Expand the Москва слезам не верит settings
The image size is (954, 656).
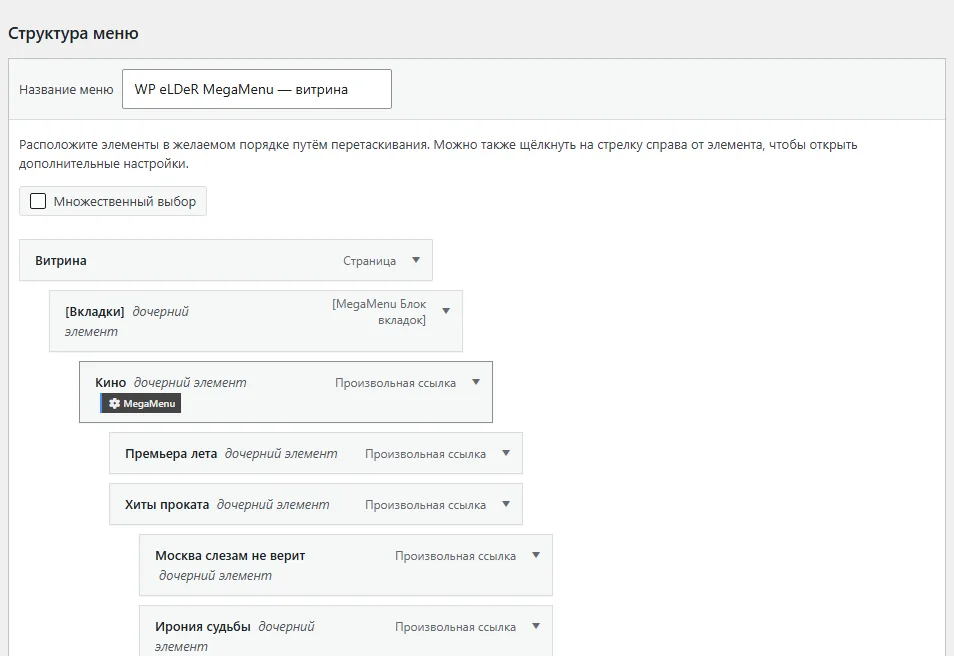click(535, 555)
